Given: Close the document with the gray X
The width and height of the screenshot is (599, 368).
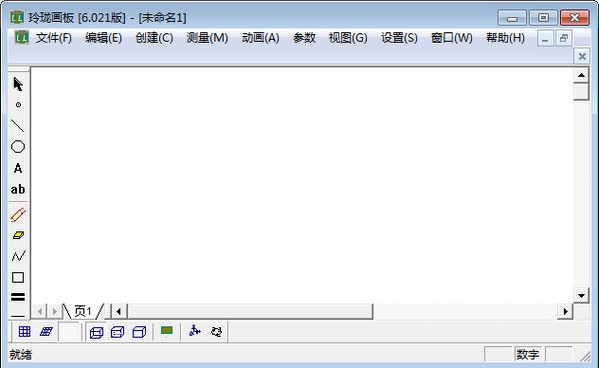Looking at the screenshot, I should 582,57.
